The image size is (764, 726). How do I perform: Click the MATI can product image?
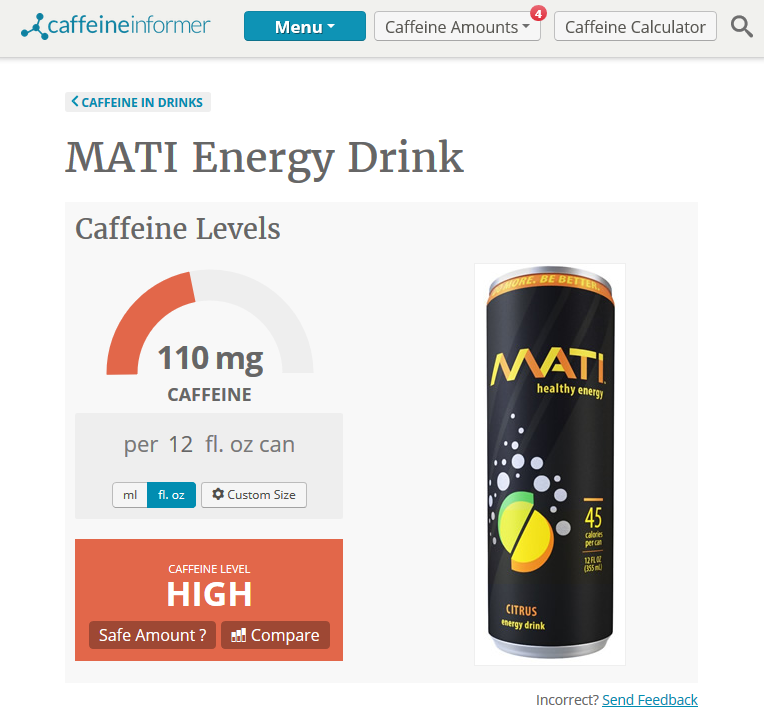coord(550,464)
